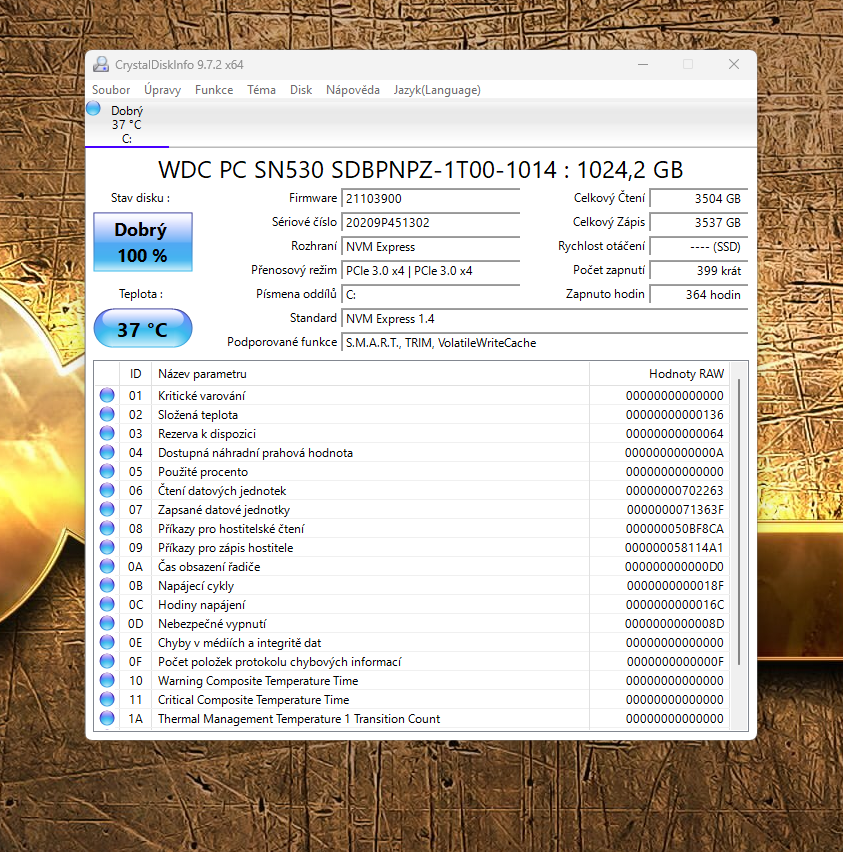The image size is (843, 852).
Task: Open the Téma menu
Action: click(261, 90)
